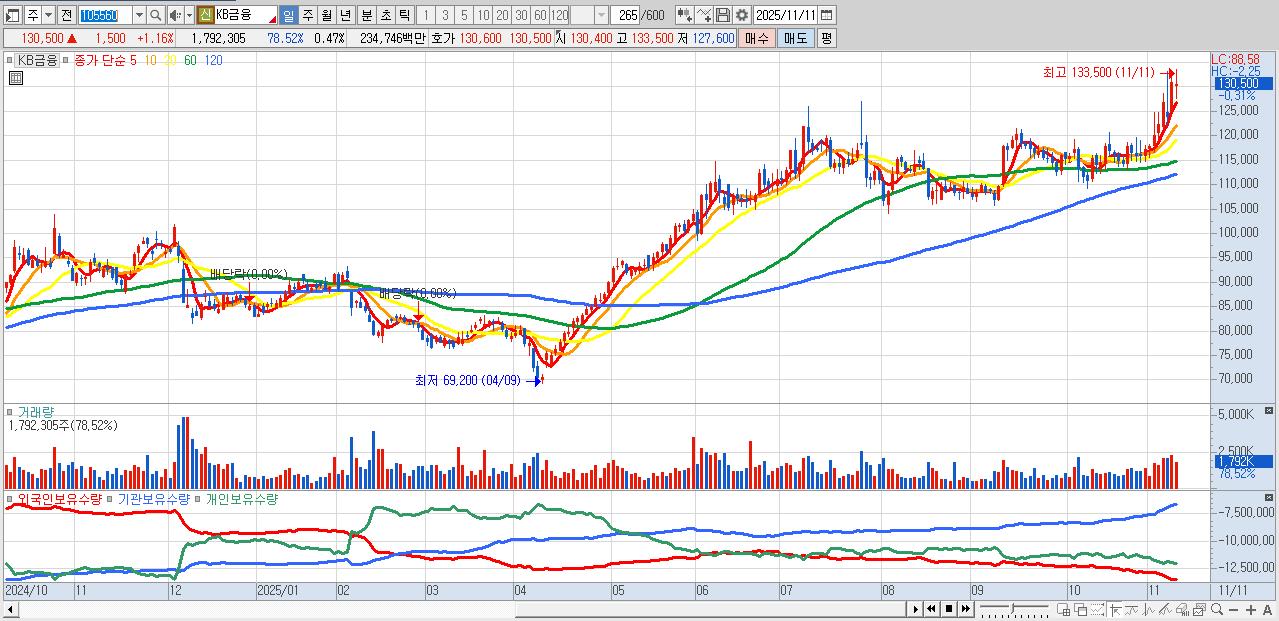Image resolution: width=1279 pixels, height=621 pixels.
Task: Open the calendar date picker icon
Action: 827,16
